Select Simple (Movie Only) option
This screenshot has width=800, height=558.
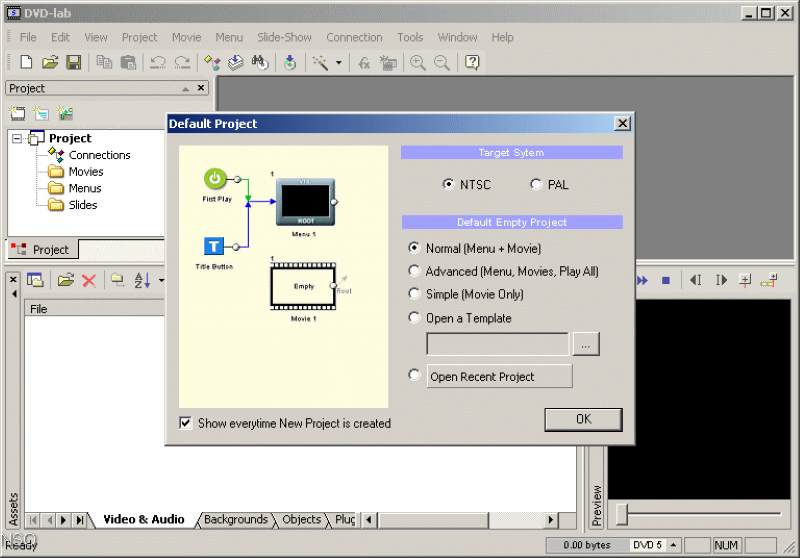[x=414, y=293]
